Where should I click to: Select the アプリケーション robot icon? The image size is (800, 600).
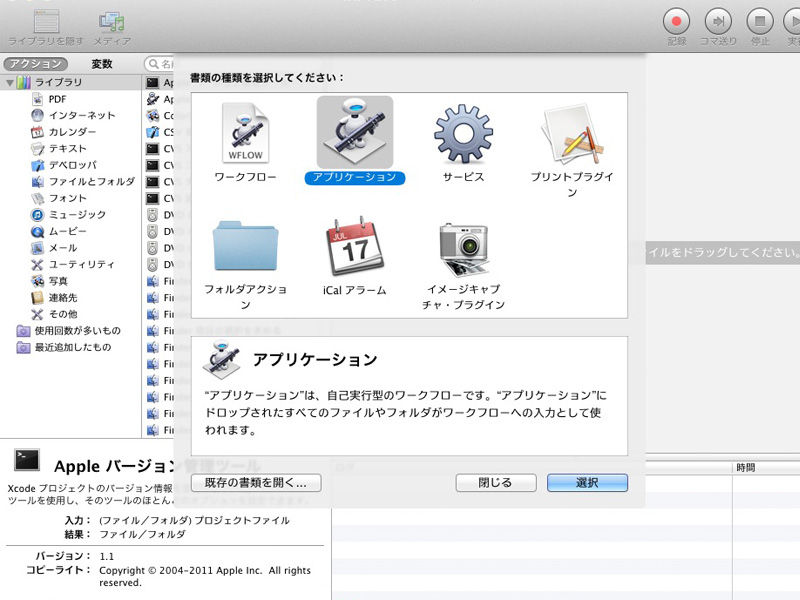354,134
